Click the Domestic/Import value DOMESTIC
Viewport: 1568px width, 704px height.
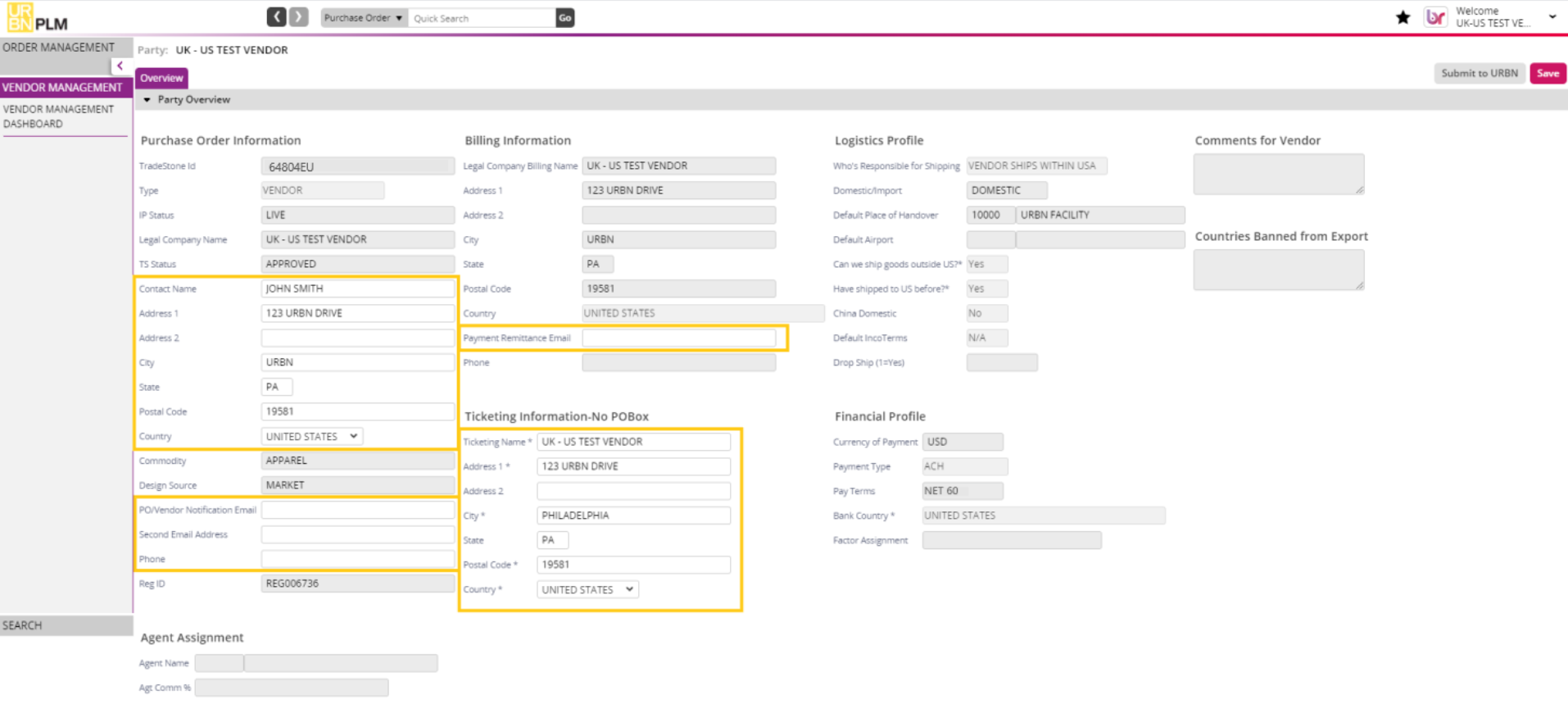1007,190
